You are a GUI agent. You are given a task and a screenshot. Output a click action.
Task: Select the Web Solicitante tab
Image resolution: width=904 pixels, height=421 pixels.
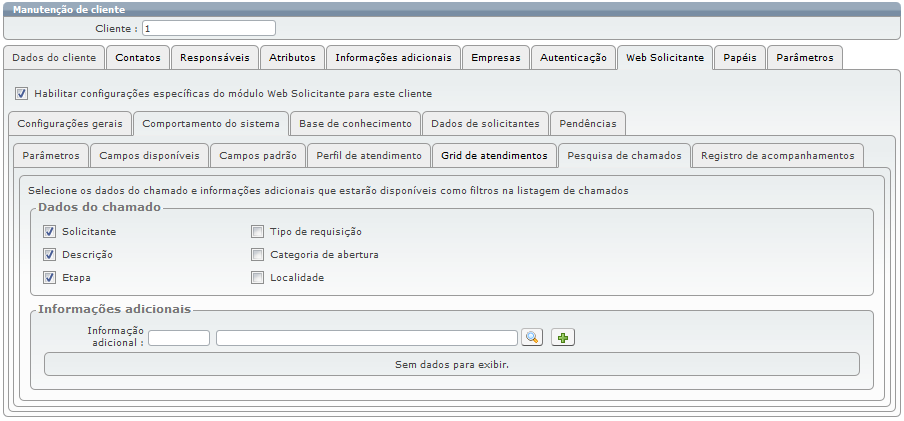pos(665,58)
